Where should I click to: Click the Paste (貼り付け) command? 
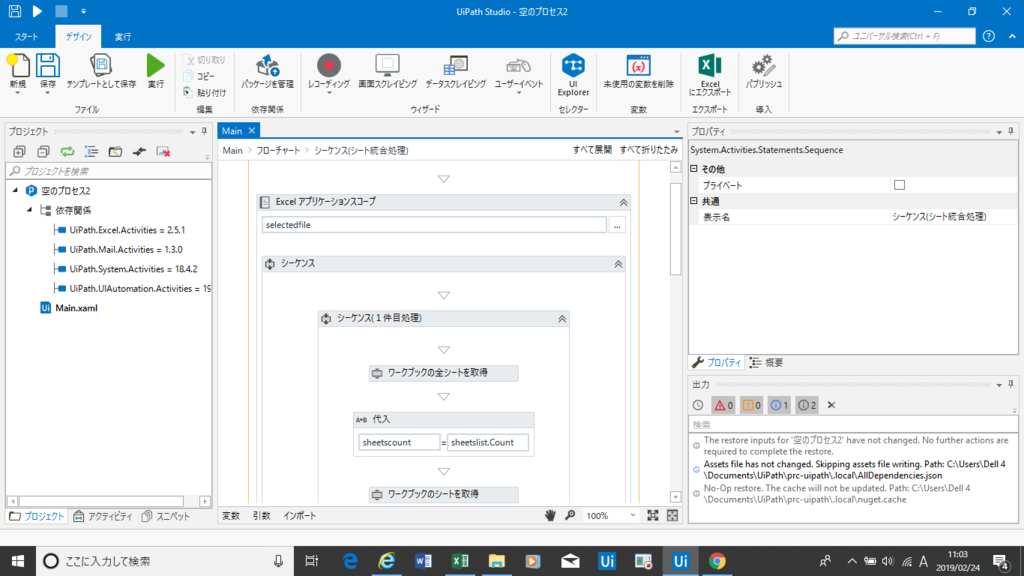click(204, 93)
